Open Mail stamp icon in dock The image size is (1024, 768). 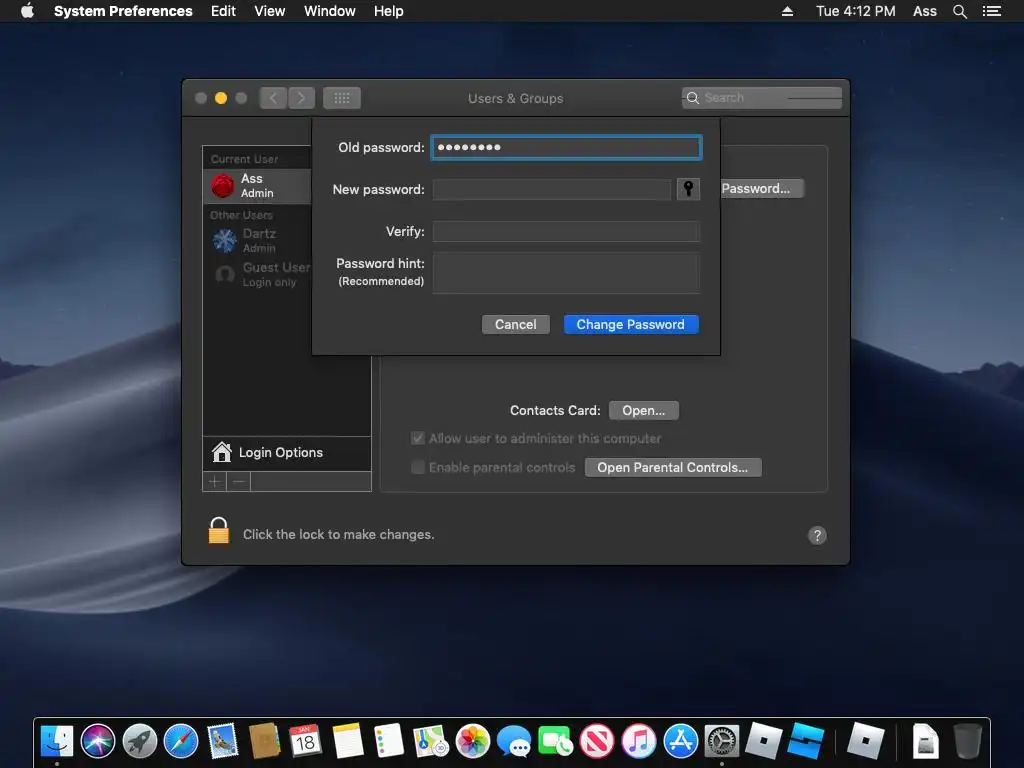223,741
